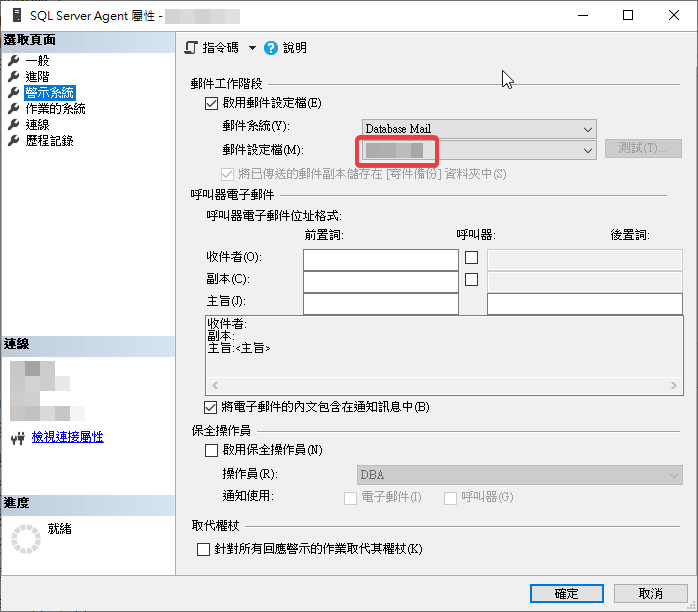Open the 歷程記錄 page
Viewport: 698px width, 612px height.
coord(47,141)
